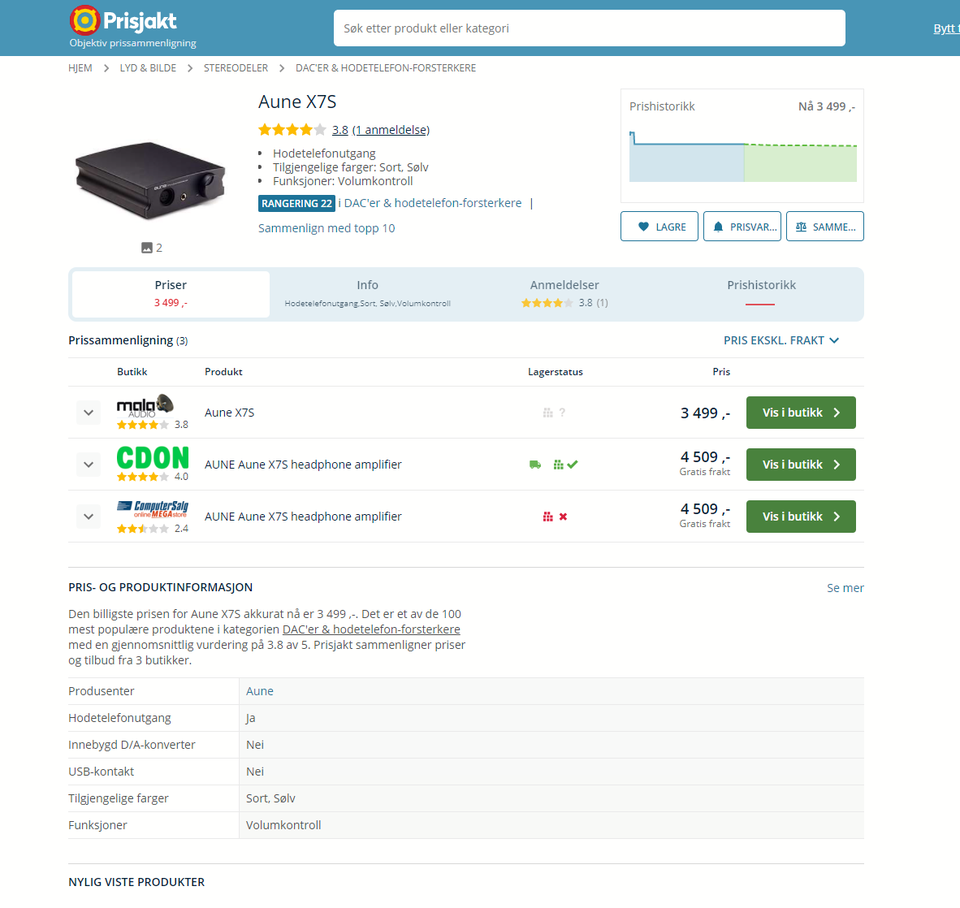Open the Prishistorikk chart

743,156
